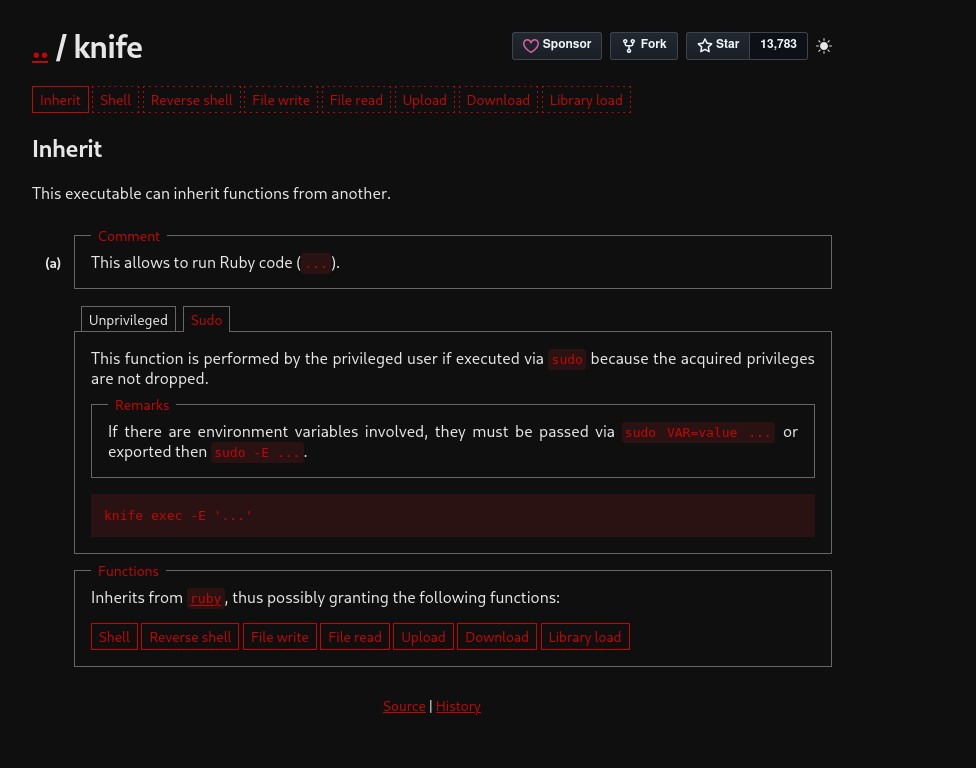Select the Inherit tab in the top navigation
This screenshot has width=976, height=768.
point(60,100)
